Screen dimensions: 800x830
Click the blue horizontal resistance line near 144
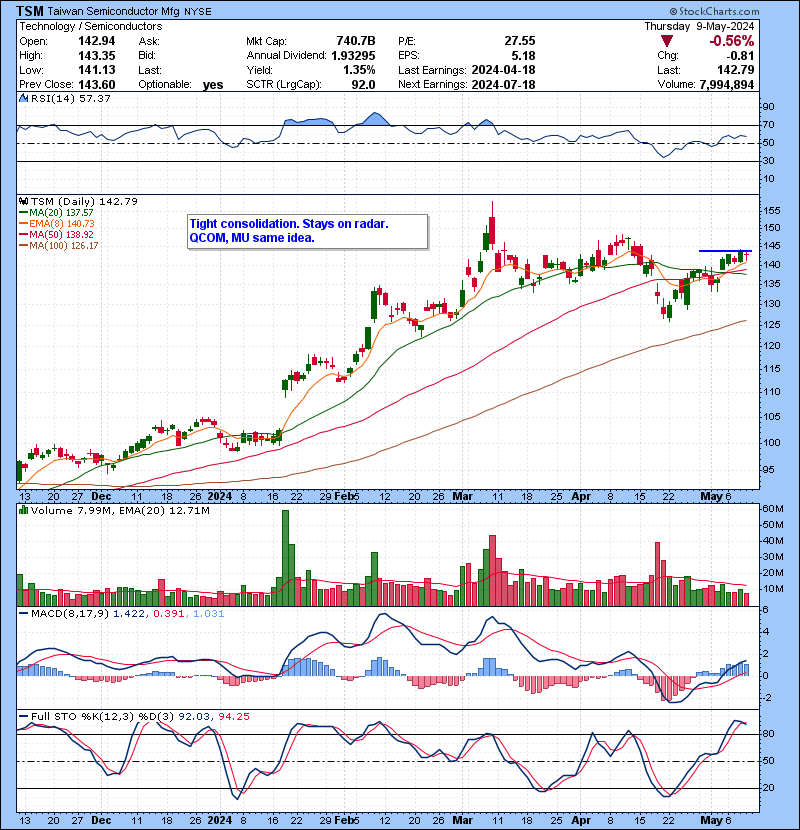725,251
